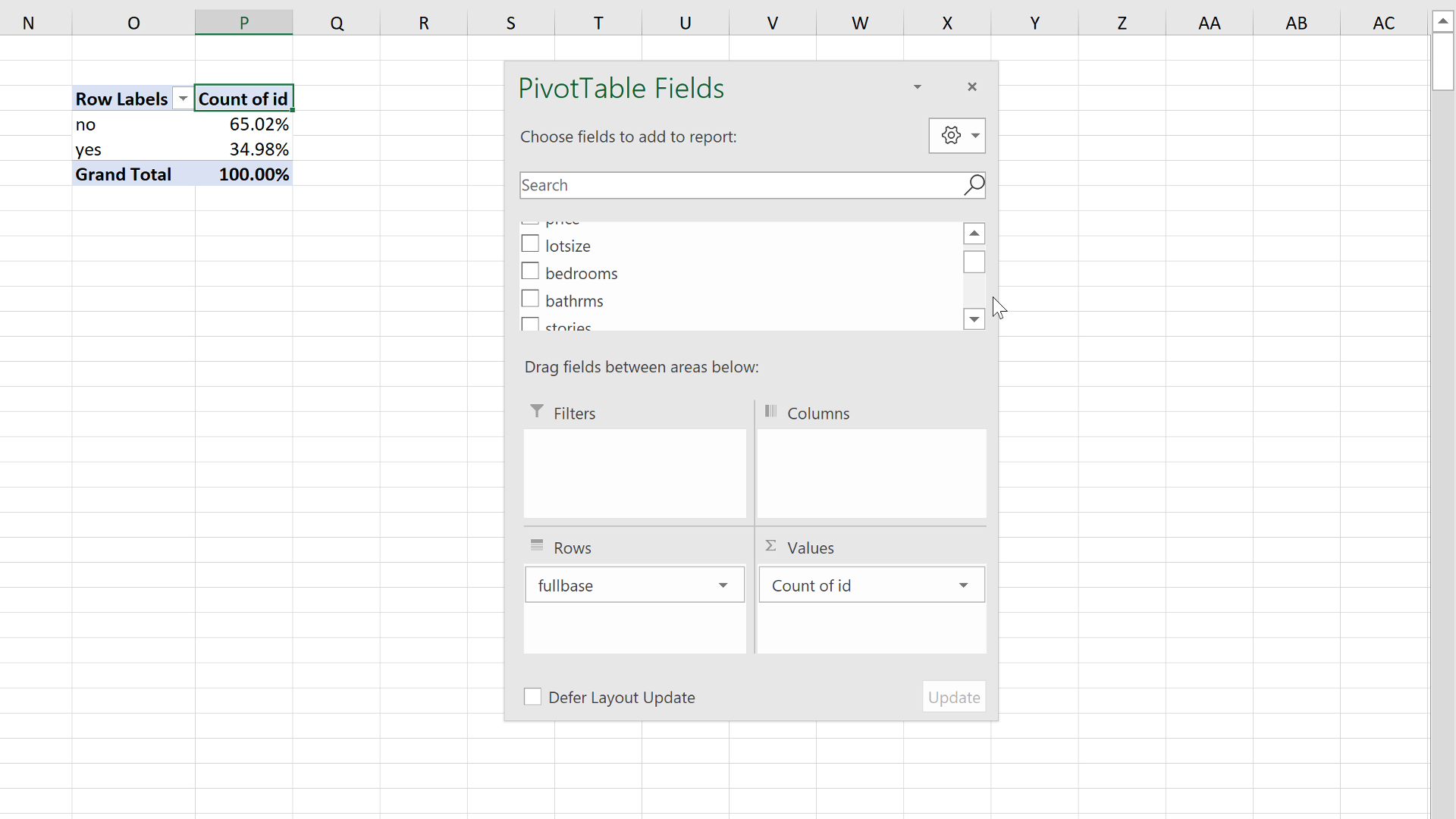This screenshot has height=819, width=1456.
Task: Select column header T
Action: coord(598,23)
